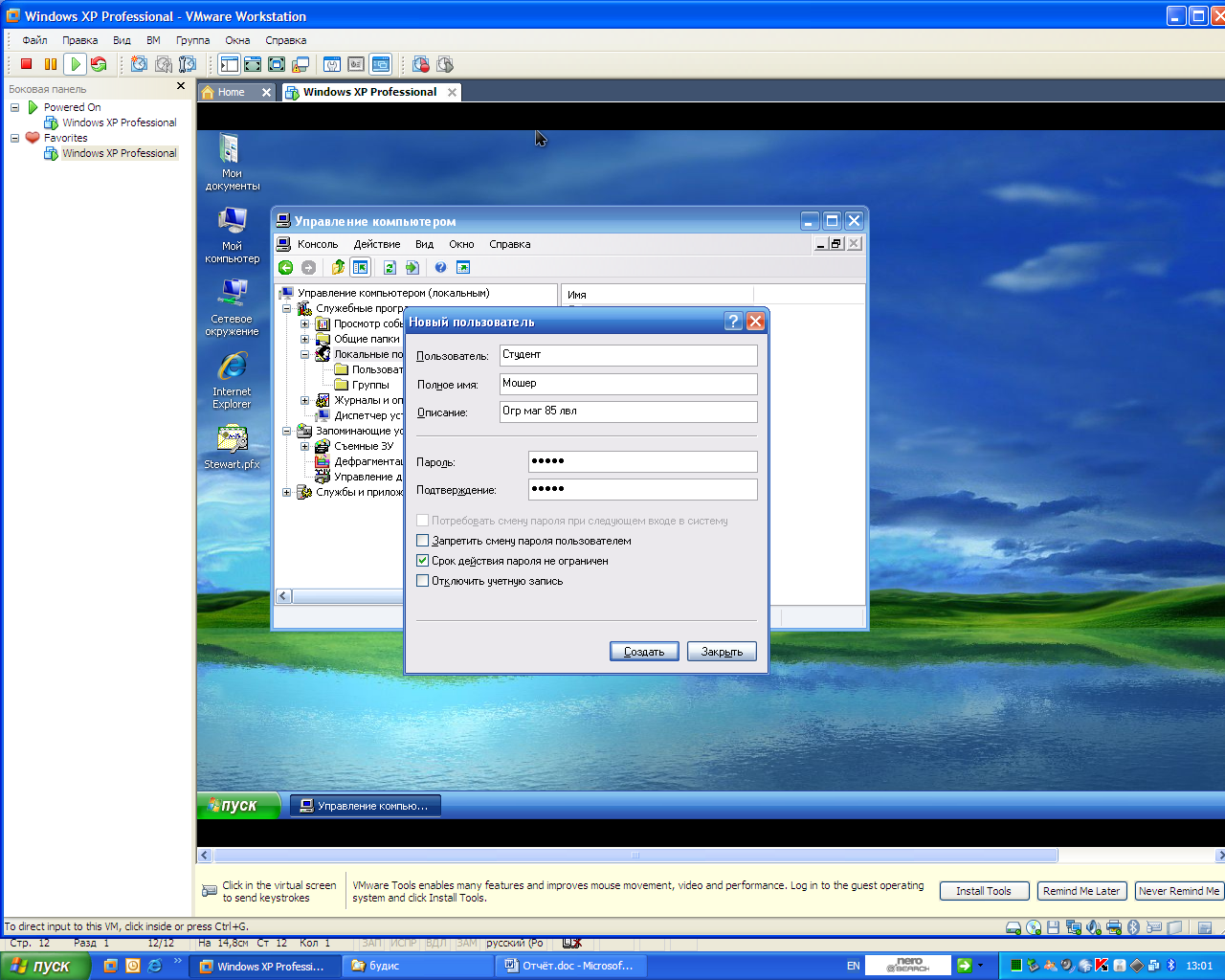Check Отключить учетную запись option
This screenshot has height=980, width=1225.
pos(423,581)
